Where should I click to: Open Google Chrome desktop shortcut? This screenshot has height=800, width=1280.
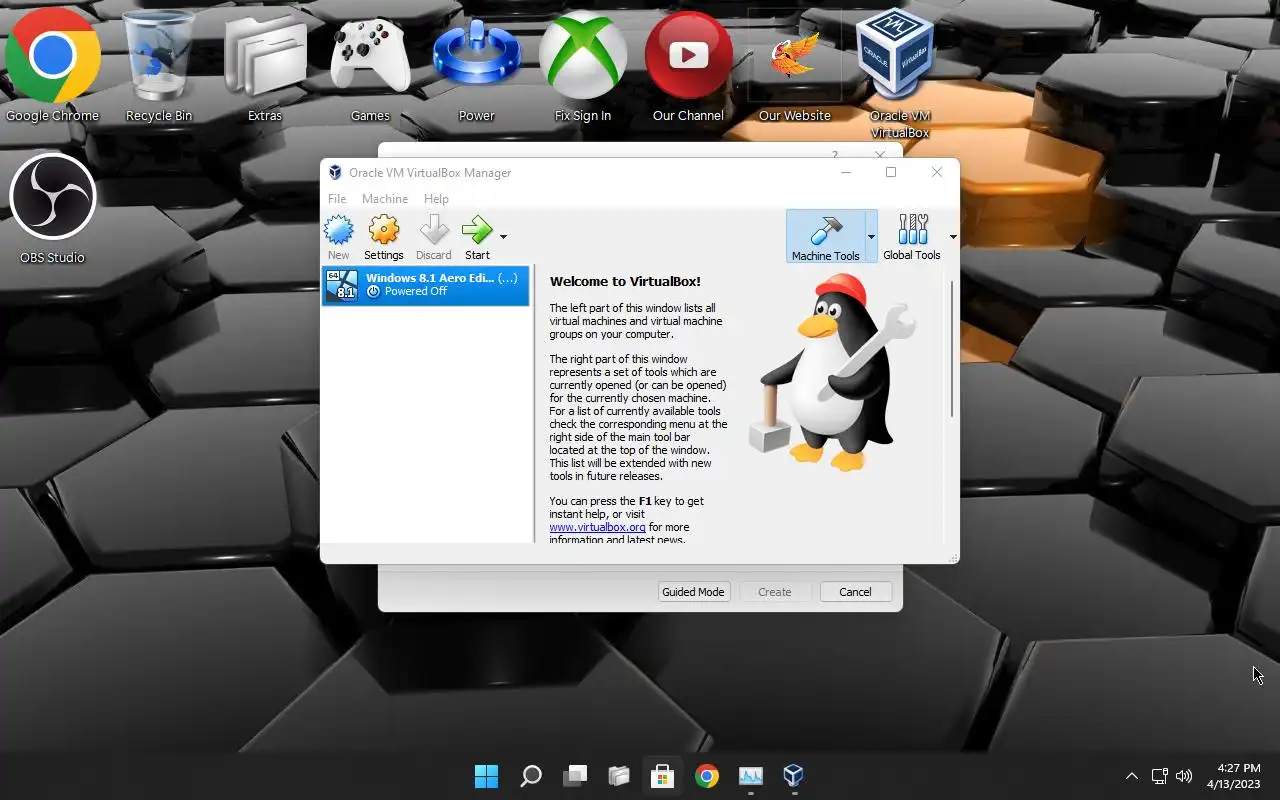pos(53,66)
